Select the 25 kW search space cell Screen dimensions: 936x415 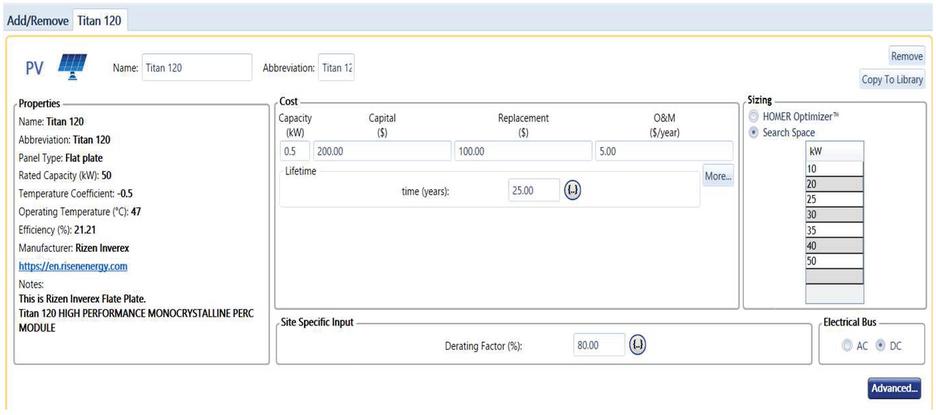[833, 199]
